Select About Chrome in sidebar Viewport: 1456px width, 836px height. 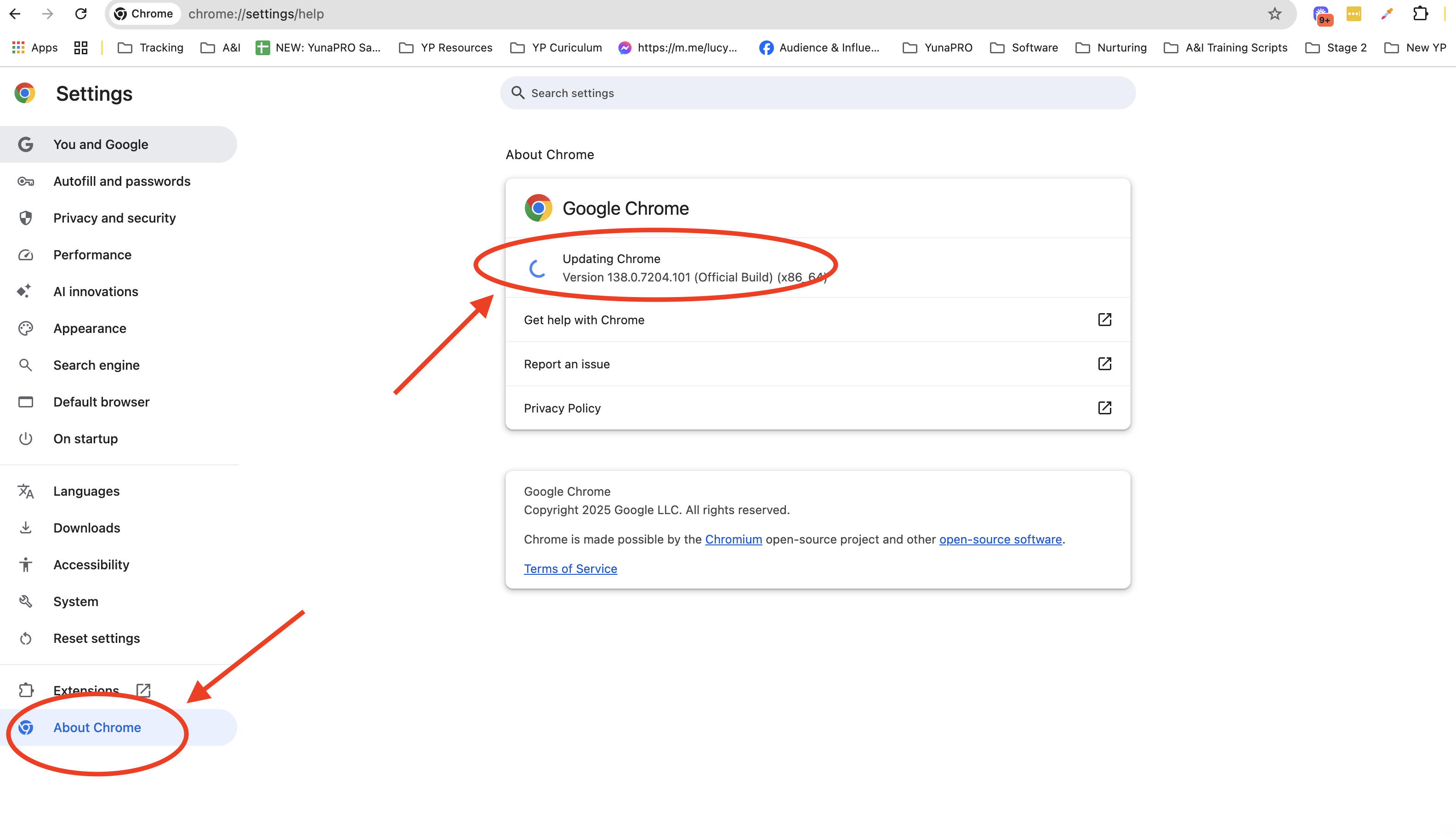[97, 727]
